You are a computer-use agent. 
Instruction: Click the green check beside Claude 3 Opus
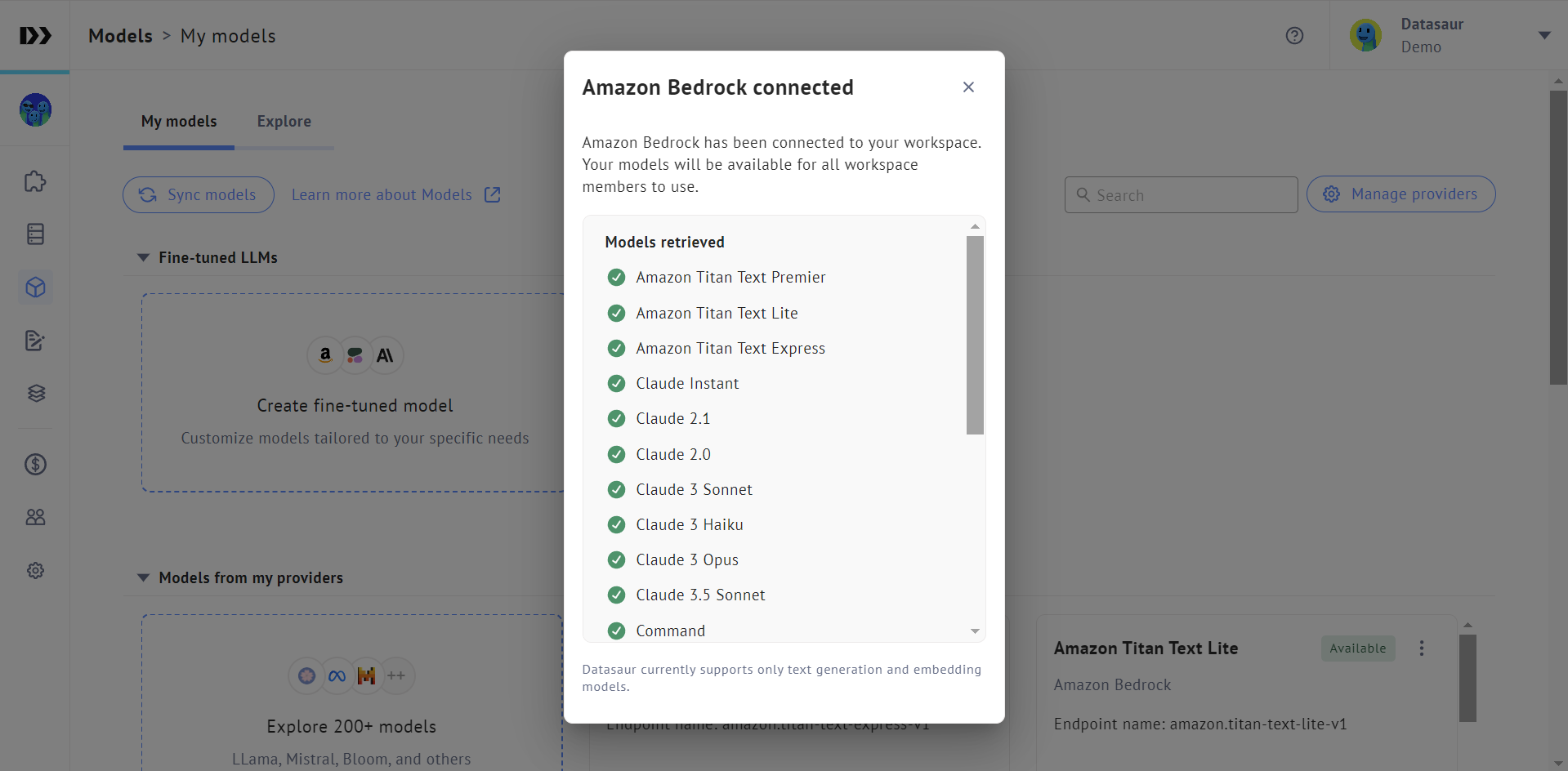click(x=616, y=560)
